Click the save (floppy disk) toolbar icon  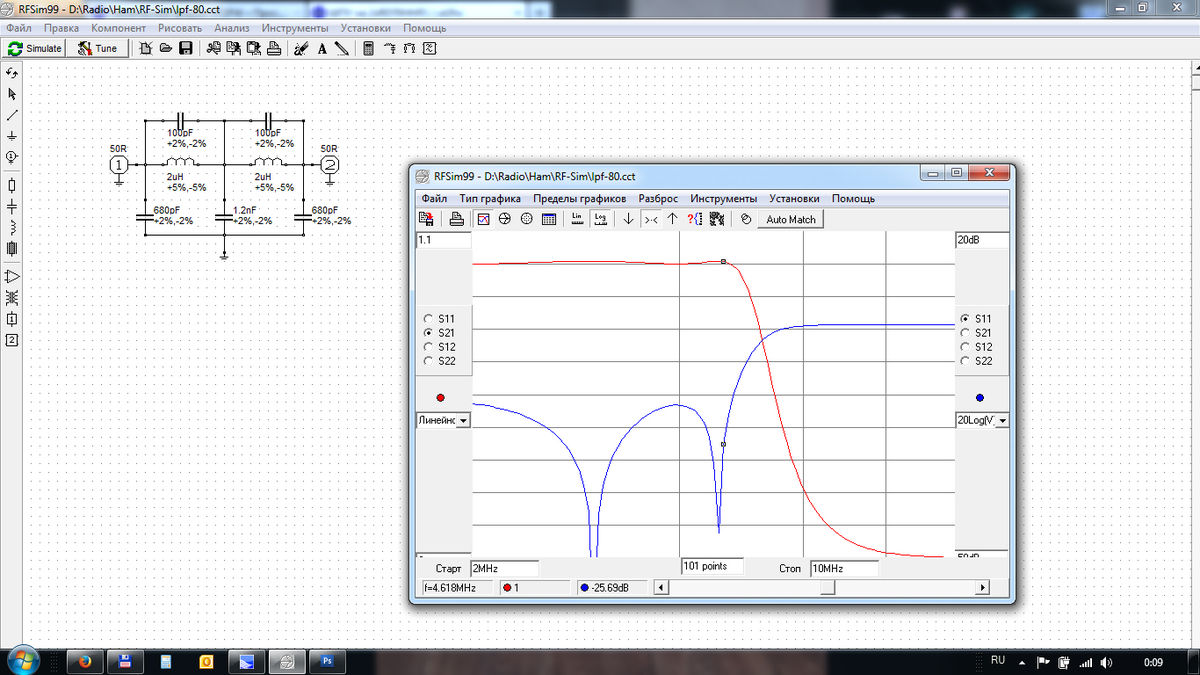coord(186,48)
